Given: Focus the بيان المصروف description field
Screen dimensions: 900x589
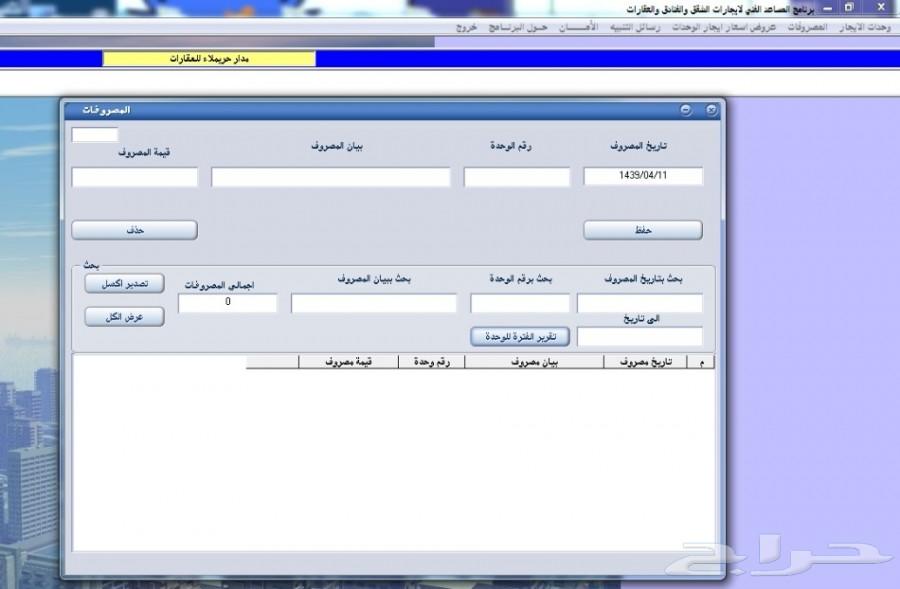Looking at the screenshot, I should coord(331,177).
